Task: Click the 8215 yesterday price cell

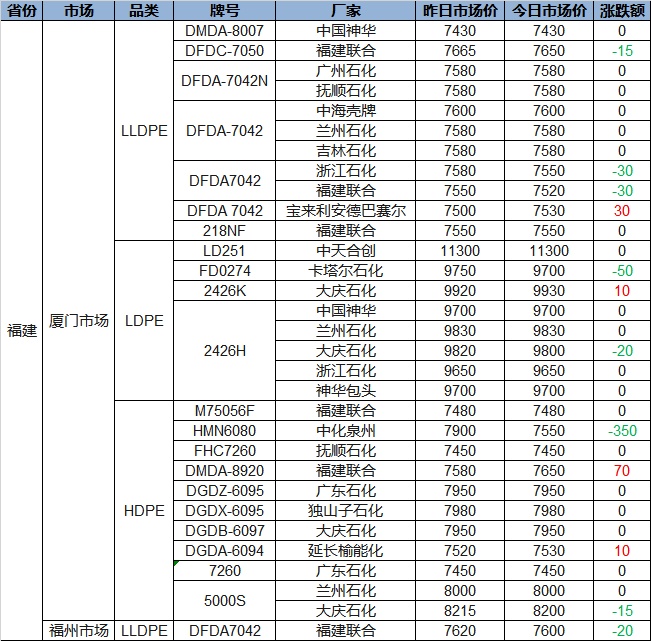Action: pos(460,611)
